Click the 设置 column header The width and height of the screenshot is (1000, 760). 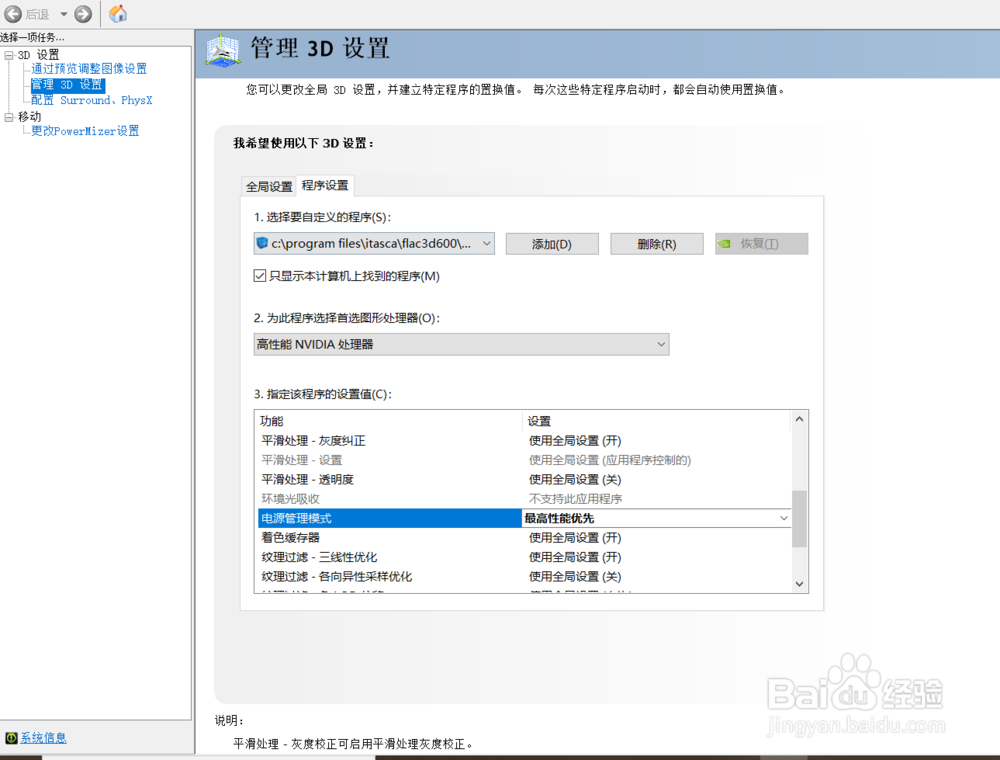click(x=657, y=421)
